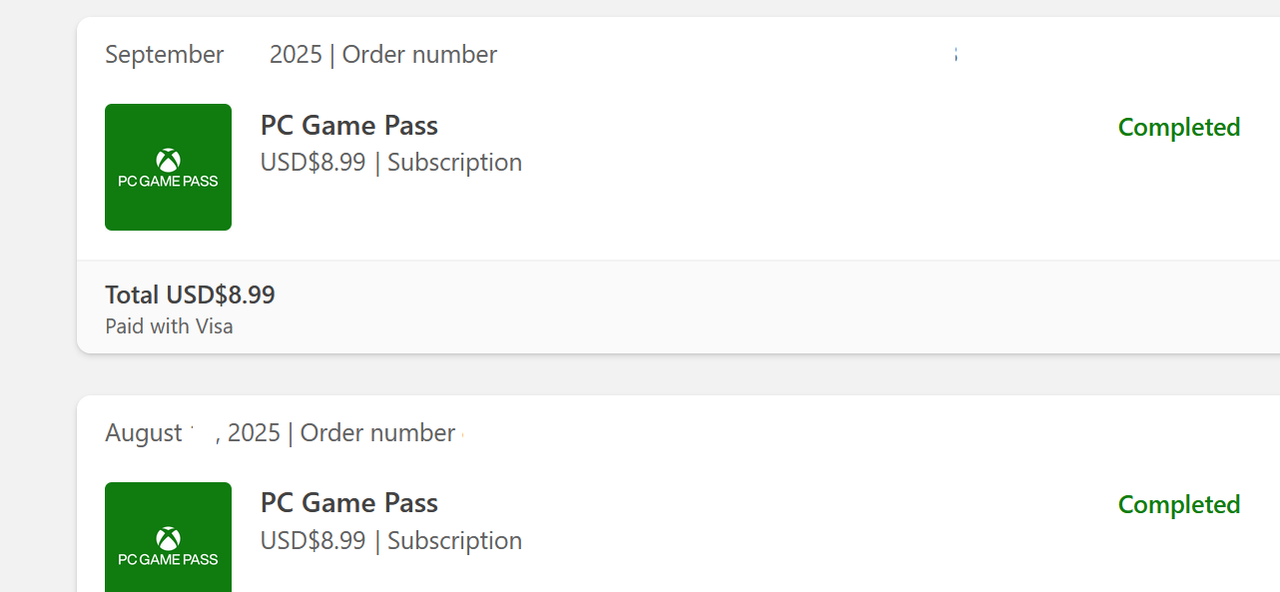This screenshot has height=592, width=1280.
Task: Click Order number label in September order
Action: pyautogui.click(x=420, y=55)
